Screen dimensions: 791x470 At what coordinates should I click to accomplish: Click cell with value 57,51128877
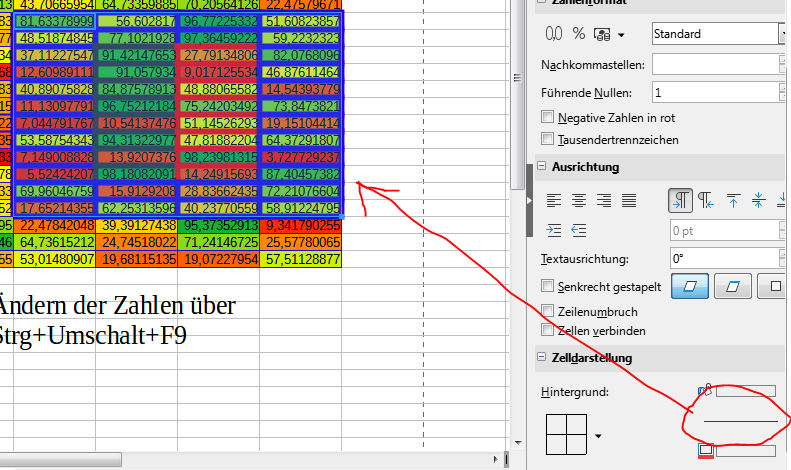[x=301, y=259]
